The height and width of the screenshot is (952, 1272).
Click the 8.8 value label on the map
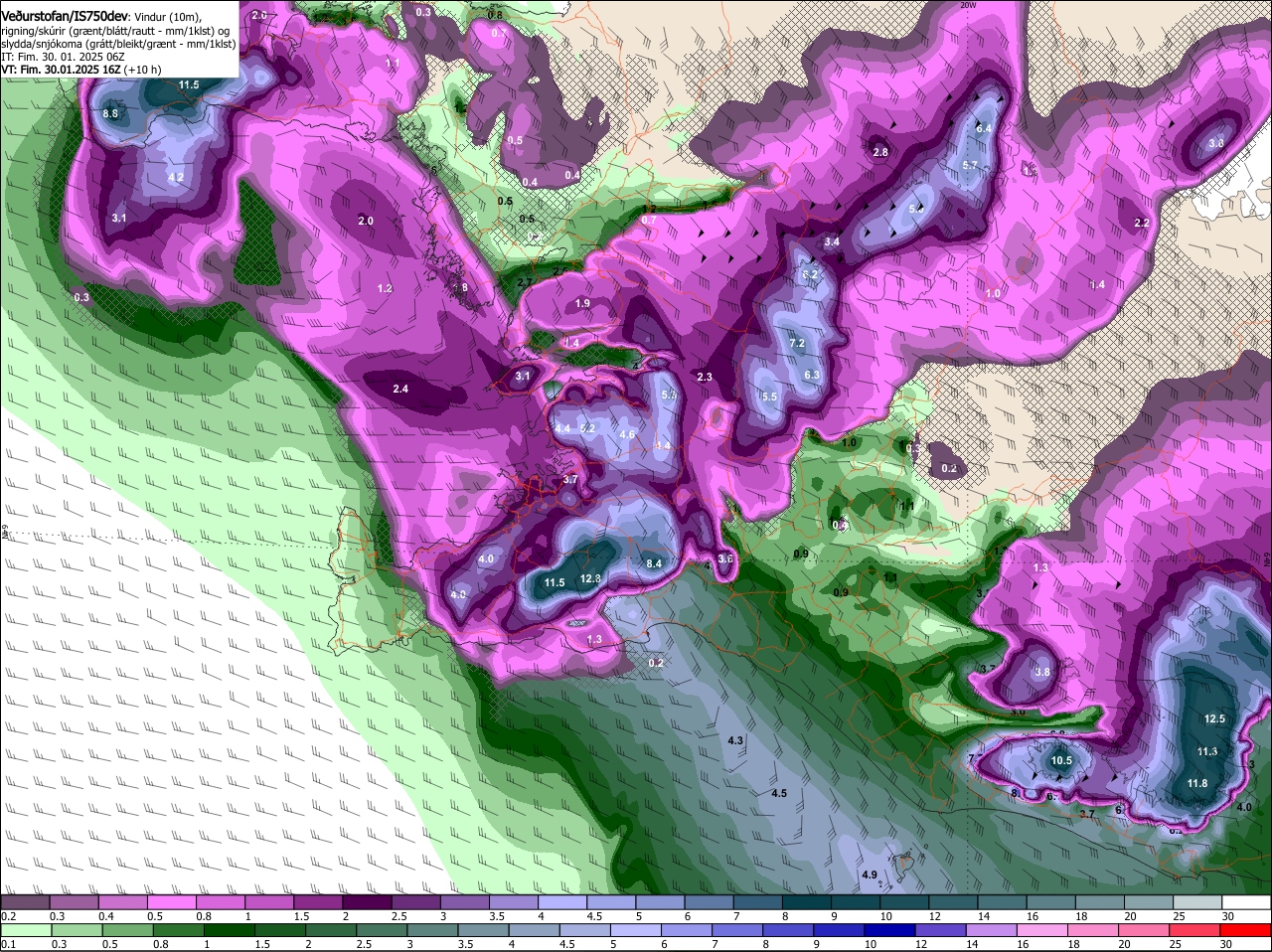110,114
